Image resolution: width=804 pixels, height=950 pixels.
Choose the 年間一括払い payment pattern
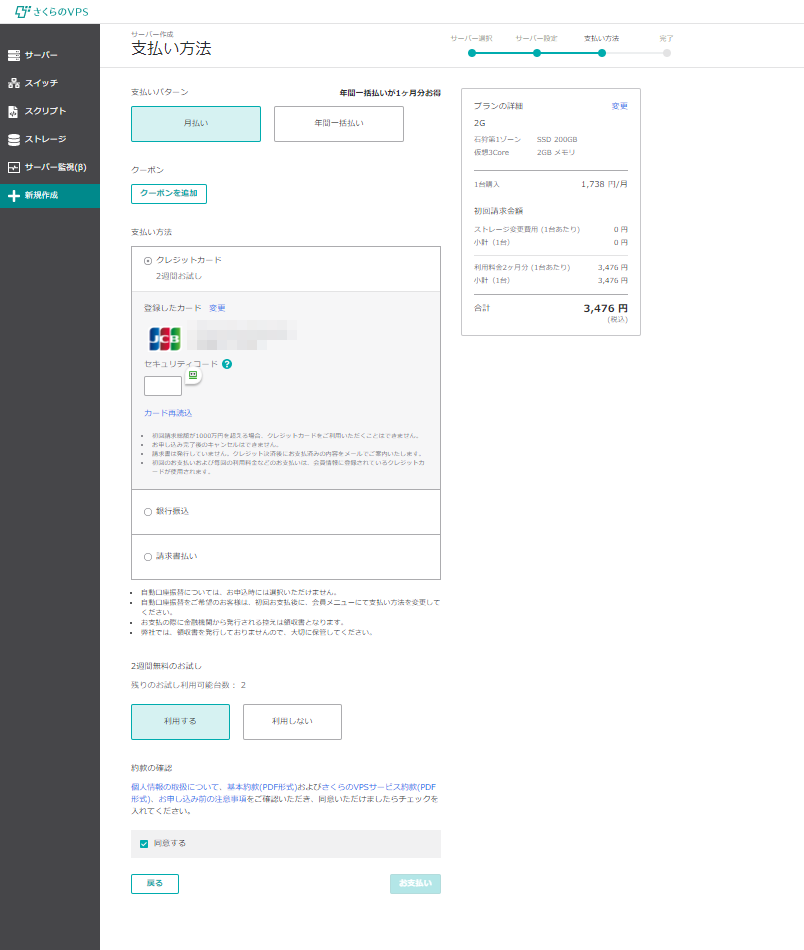[x=339, y=124]
